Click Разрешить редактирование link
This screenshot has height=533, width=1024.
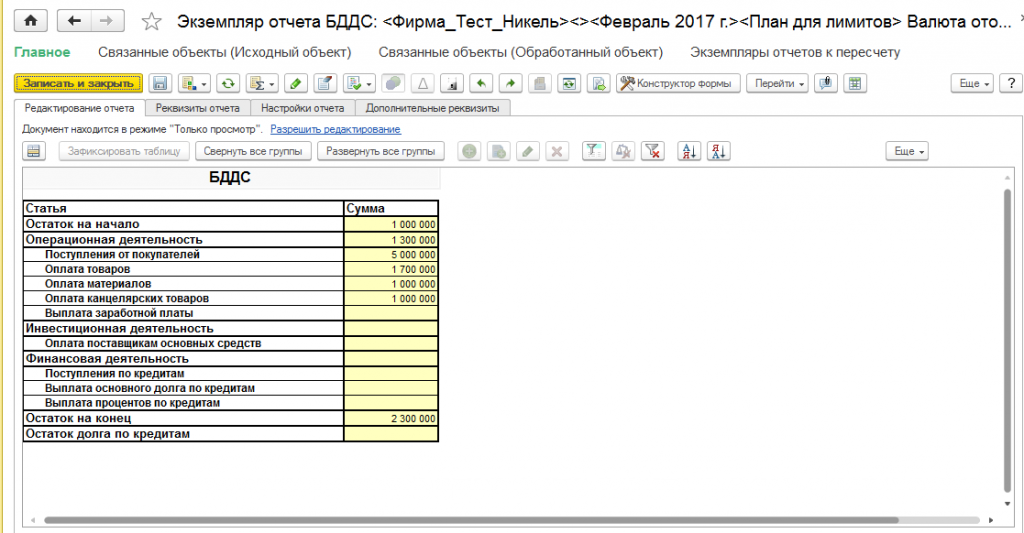click(335, 130)
